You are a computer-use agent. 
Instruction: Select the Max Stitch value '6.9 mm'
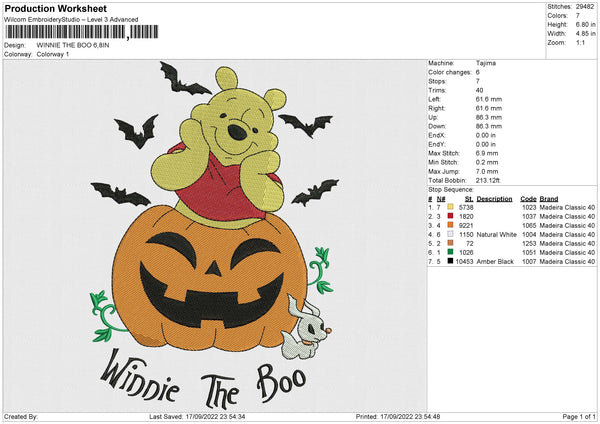(487, 153)
